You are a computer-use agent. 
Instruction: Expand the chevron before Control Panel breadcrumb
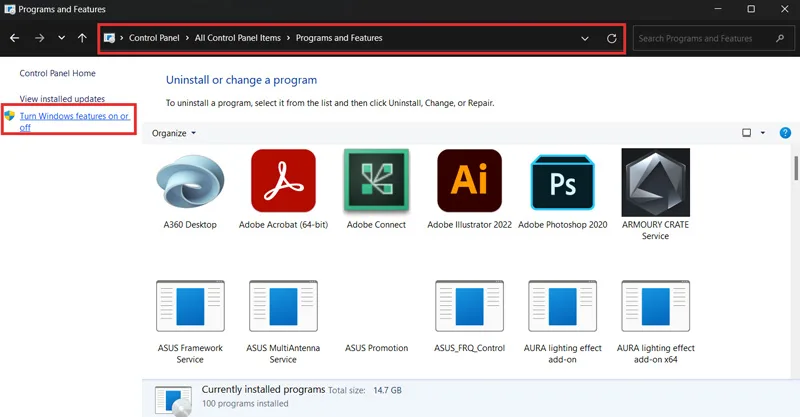click(121, 38)
